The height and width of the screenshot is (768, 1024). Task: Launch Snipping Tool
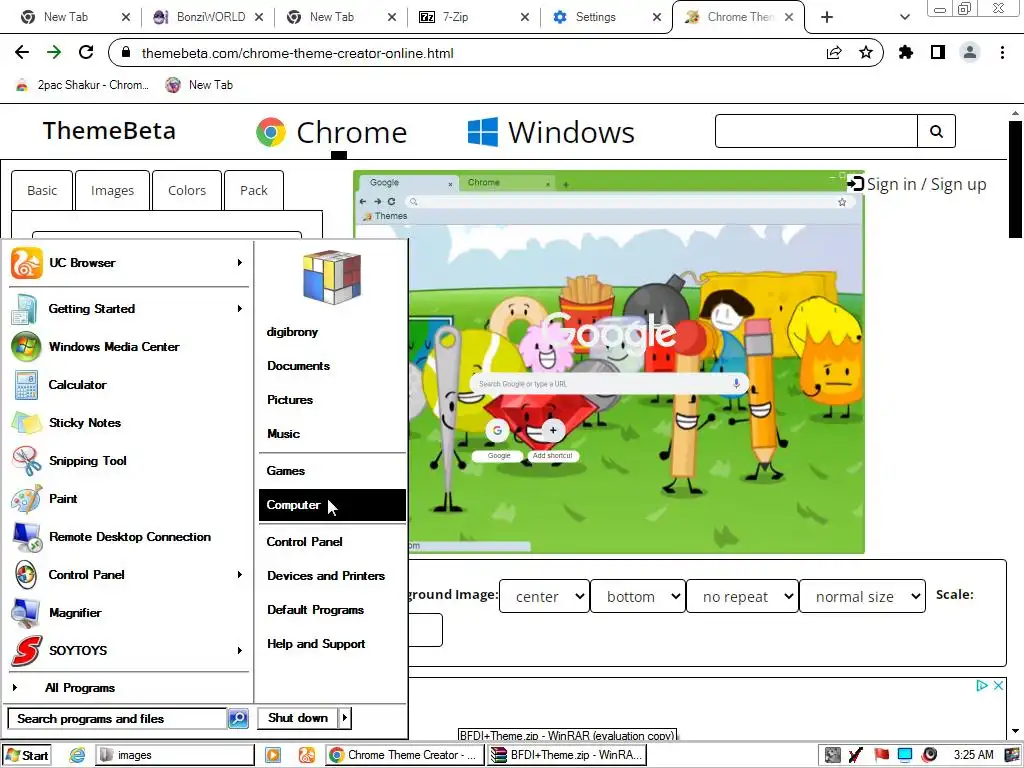pos(128,460)
